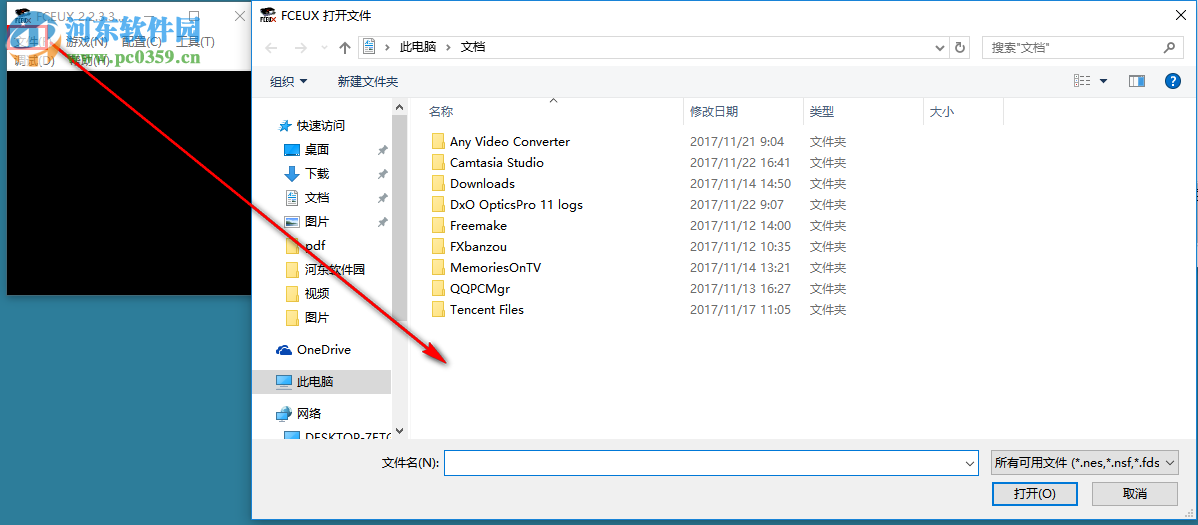Create a new folder with 新建文件夹
The height and width of the screenshot is (525, 1198).
click(x=367, y=82)
